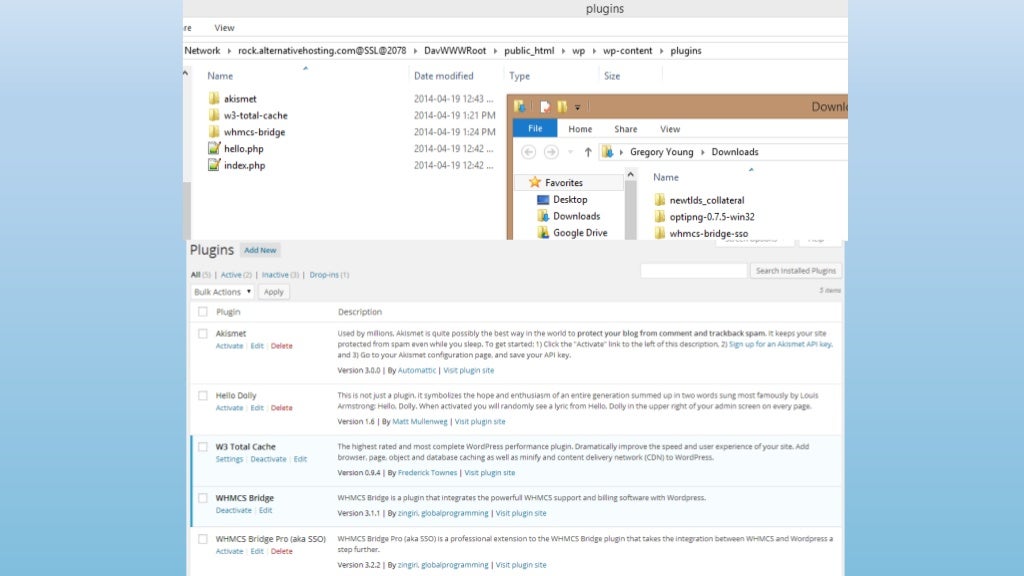Check the WHMCS Bridge checkbox

[x=202, y=498]
